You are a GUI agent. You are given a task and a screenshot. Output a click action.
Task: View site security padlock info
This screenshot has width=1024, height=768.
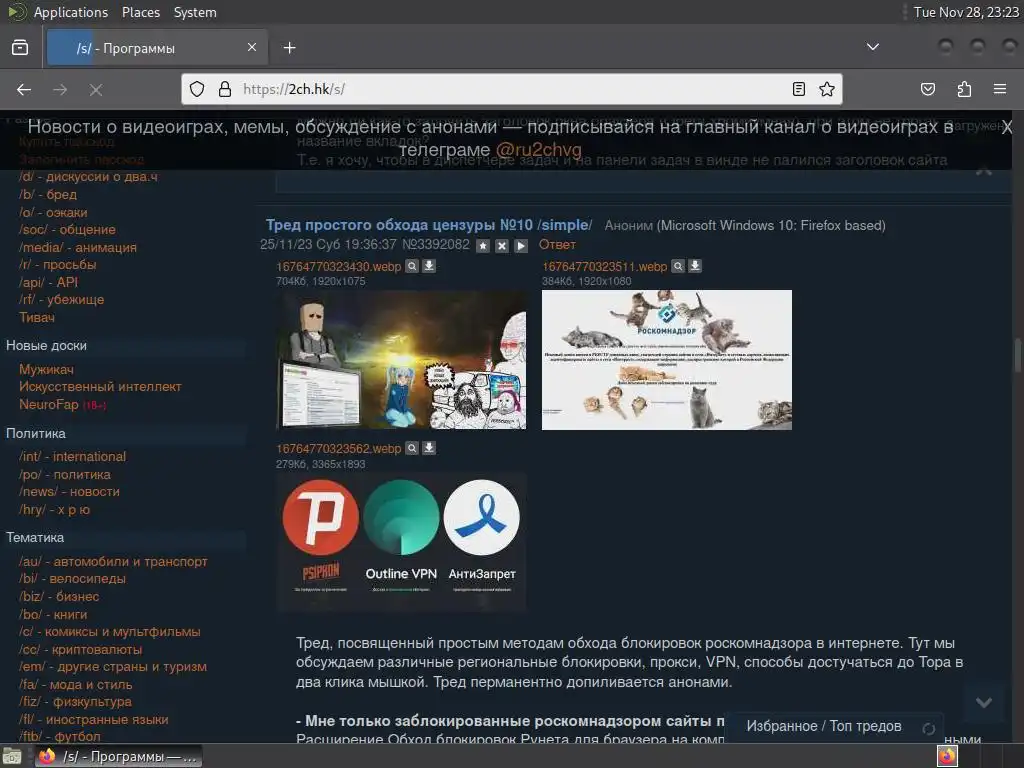225,89
